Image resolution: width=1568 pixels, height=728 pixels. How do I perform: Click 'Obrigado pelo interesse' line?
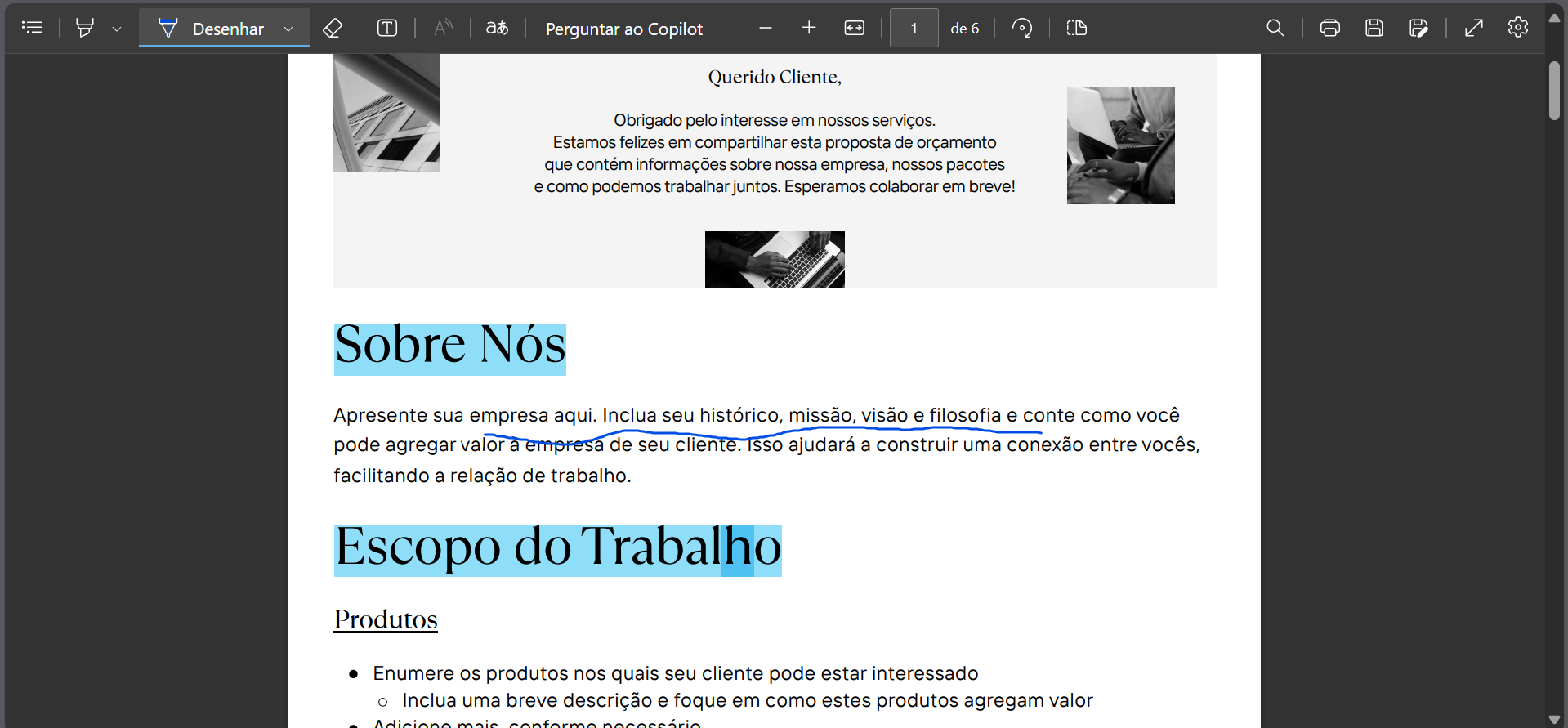tap(775, 120)
